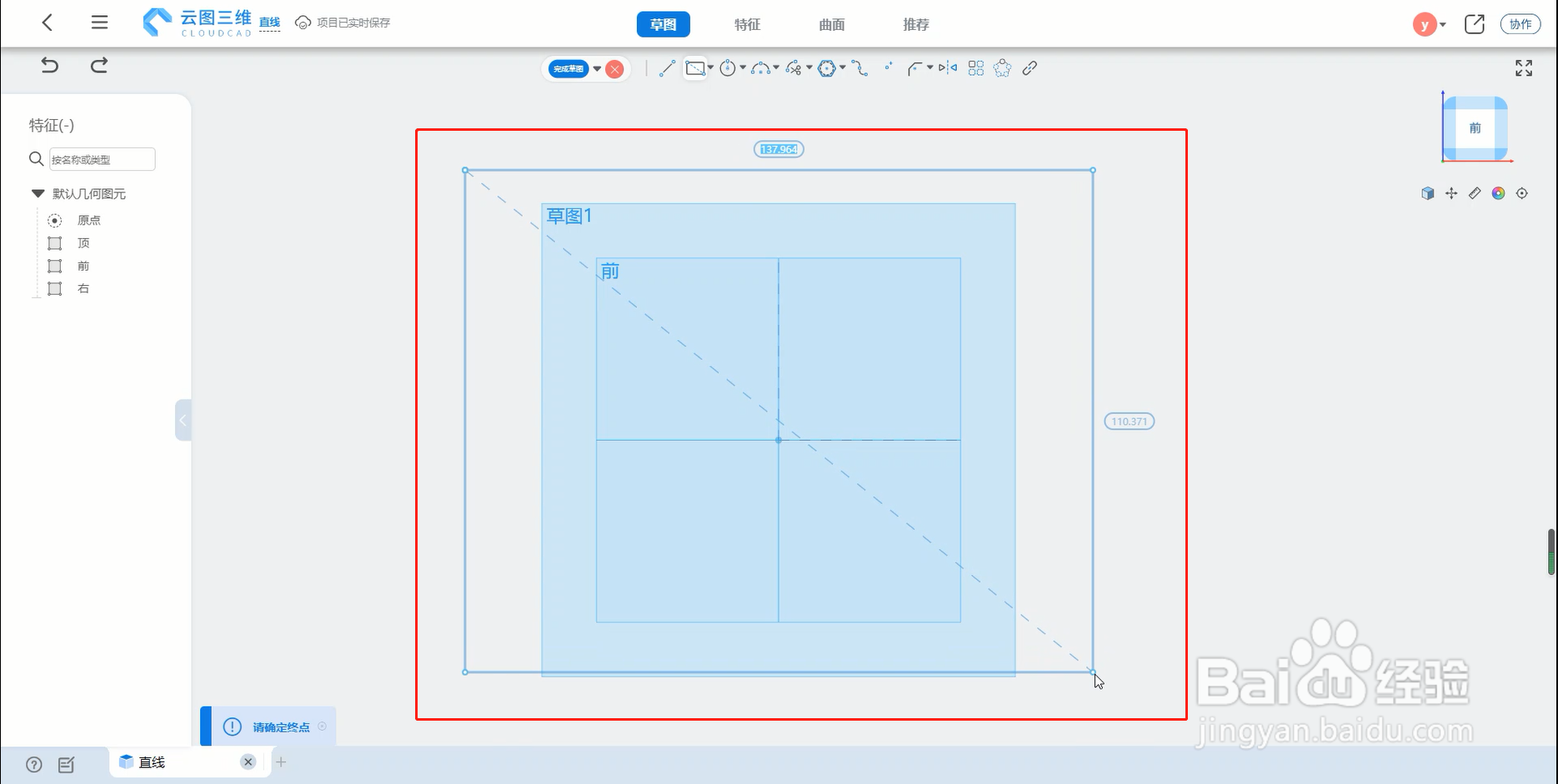Expand the Rectangle tool dropdown arrow
The image size is (1558, 784).
(710, 68)
